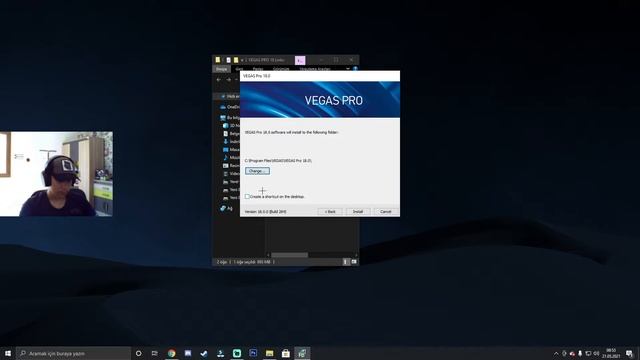Select Ağ (network) in the Explorer sidebar

(x=227, y=209)
